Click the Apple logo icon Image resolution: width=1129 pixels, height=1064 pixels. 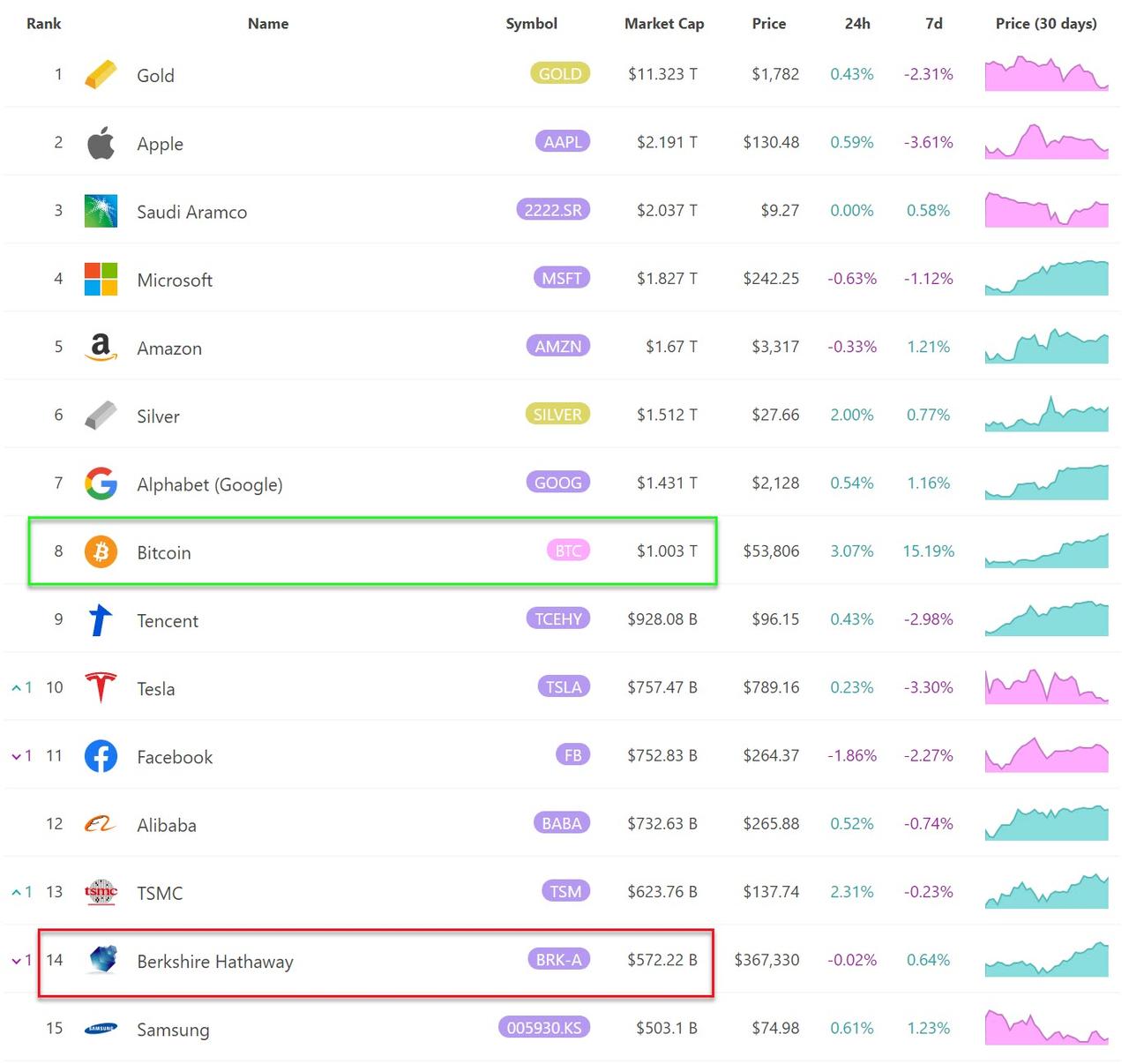click(x=101, y=143)
